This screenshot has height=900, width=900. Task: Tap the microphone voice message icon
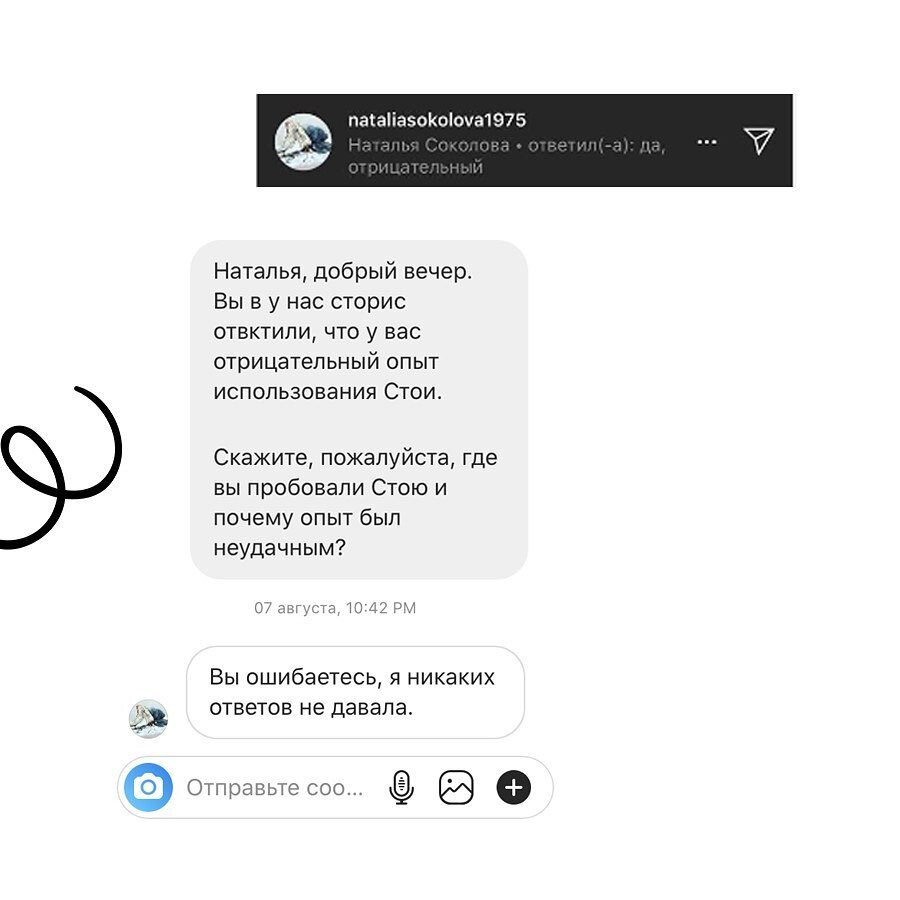point(401,787)
